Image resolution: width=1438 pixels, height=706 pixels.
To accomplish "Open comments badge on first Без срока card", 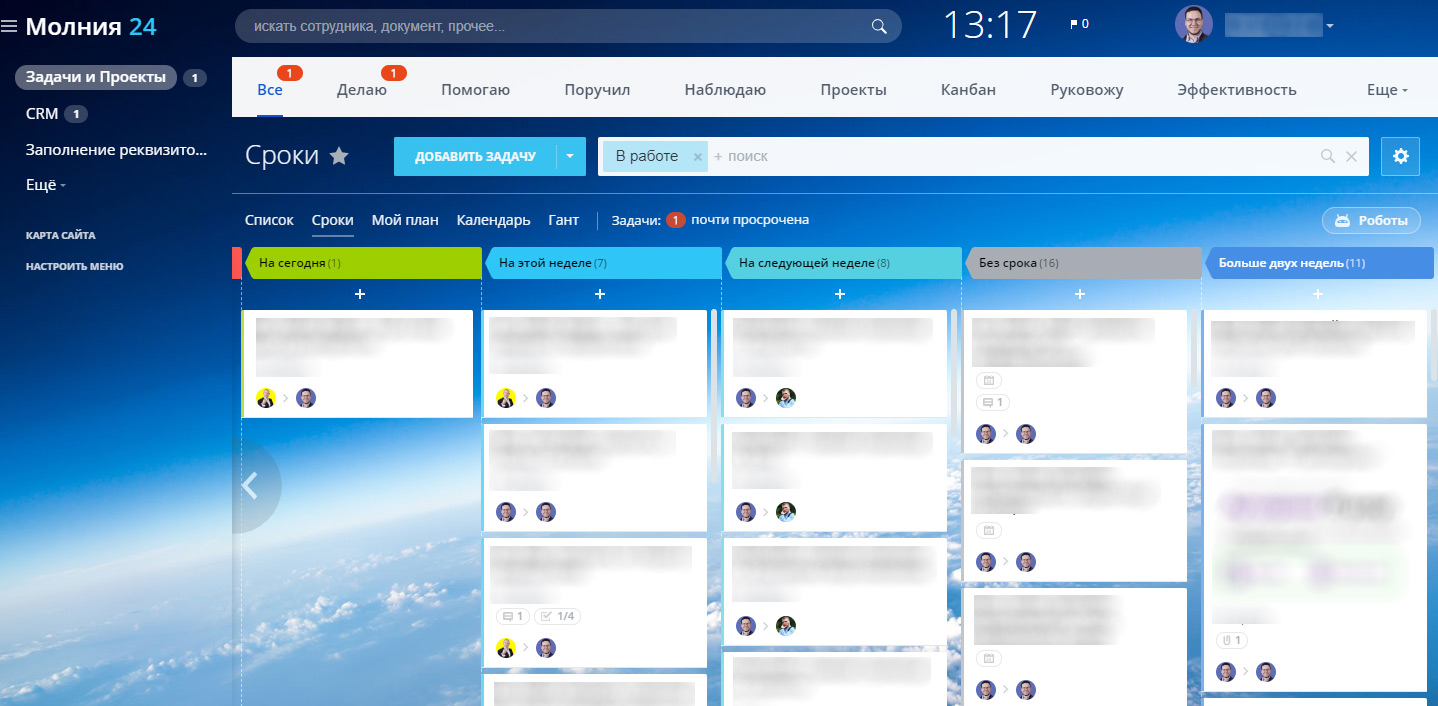I will click(x=993, y=402).
